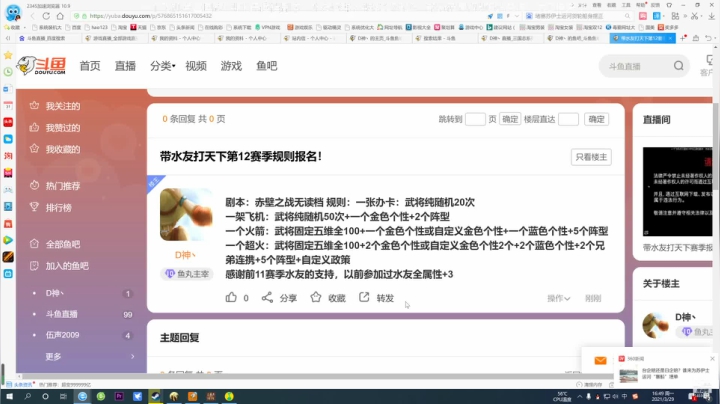The image size is (720, 404).
Task: Open the 操作 dropdown on the post
Action: [558, 298]
